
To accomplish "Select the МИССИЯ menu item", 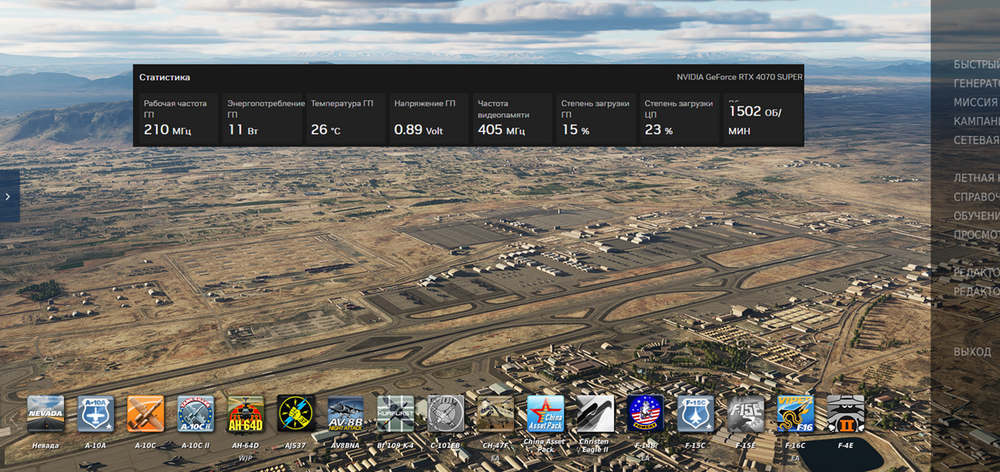I will (x=976, y=102).
